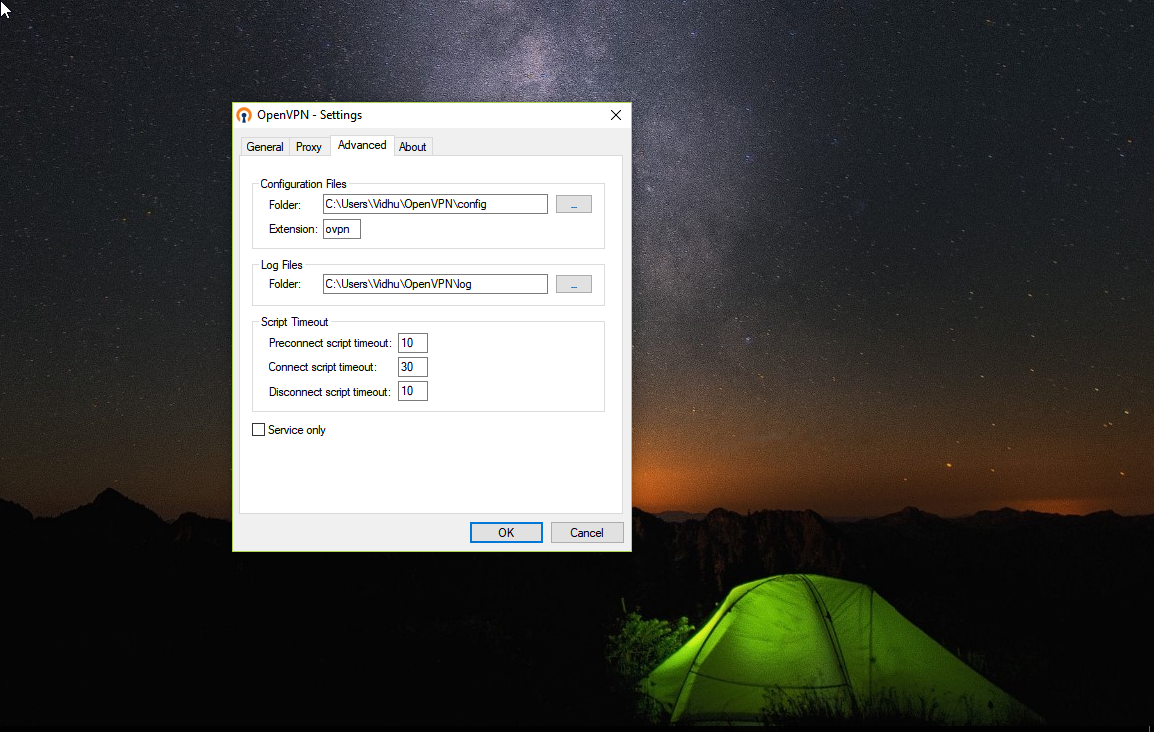Click the 'OpenVPN - Settings' title text

tap(309, 116)
